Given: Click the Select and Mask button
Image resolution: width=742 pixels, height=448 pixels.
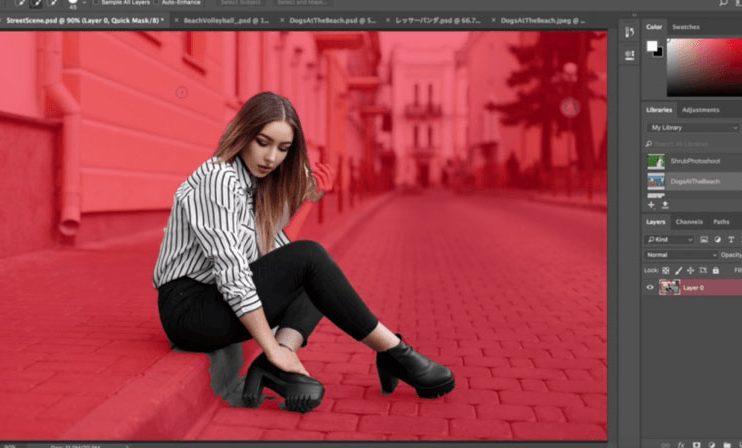Looking at the screenshot, I should pyautogui.click(x=302, y=3).
